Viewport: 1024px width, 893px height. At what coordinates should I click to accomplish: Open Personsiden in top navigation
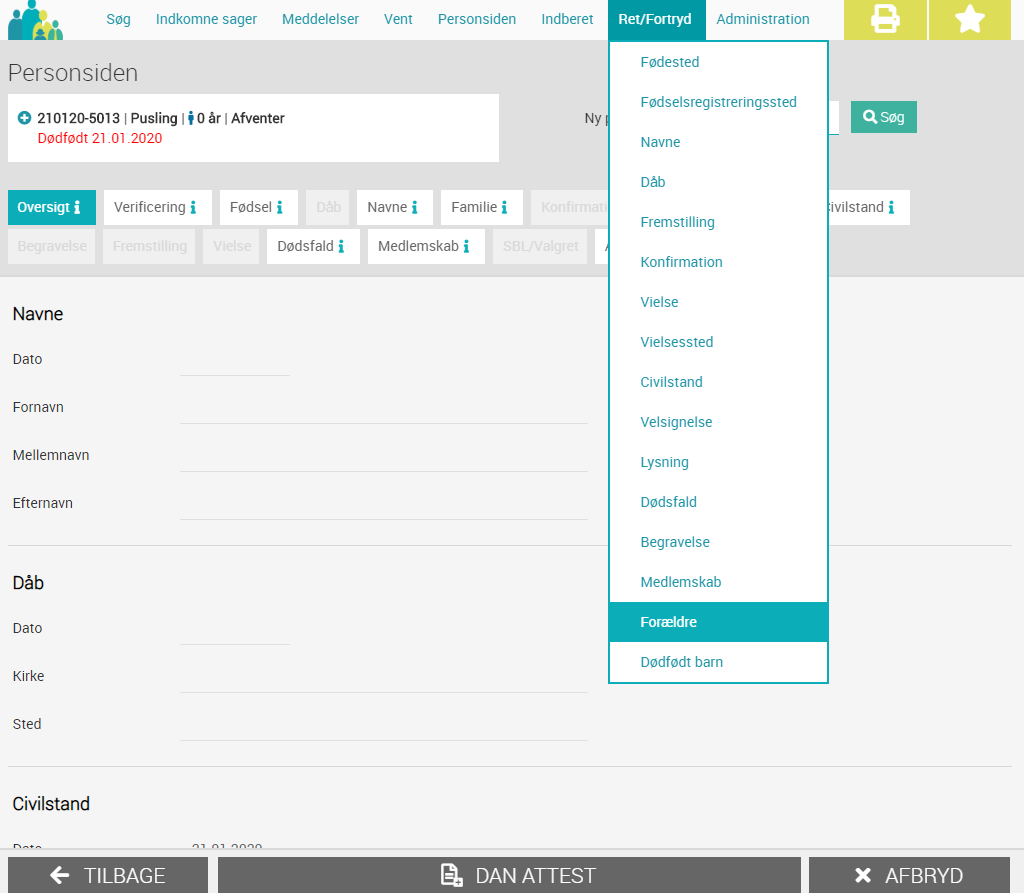tap(477, 20)
